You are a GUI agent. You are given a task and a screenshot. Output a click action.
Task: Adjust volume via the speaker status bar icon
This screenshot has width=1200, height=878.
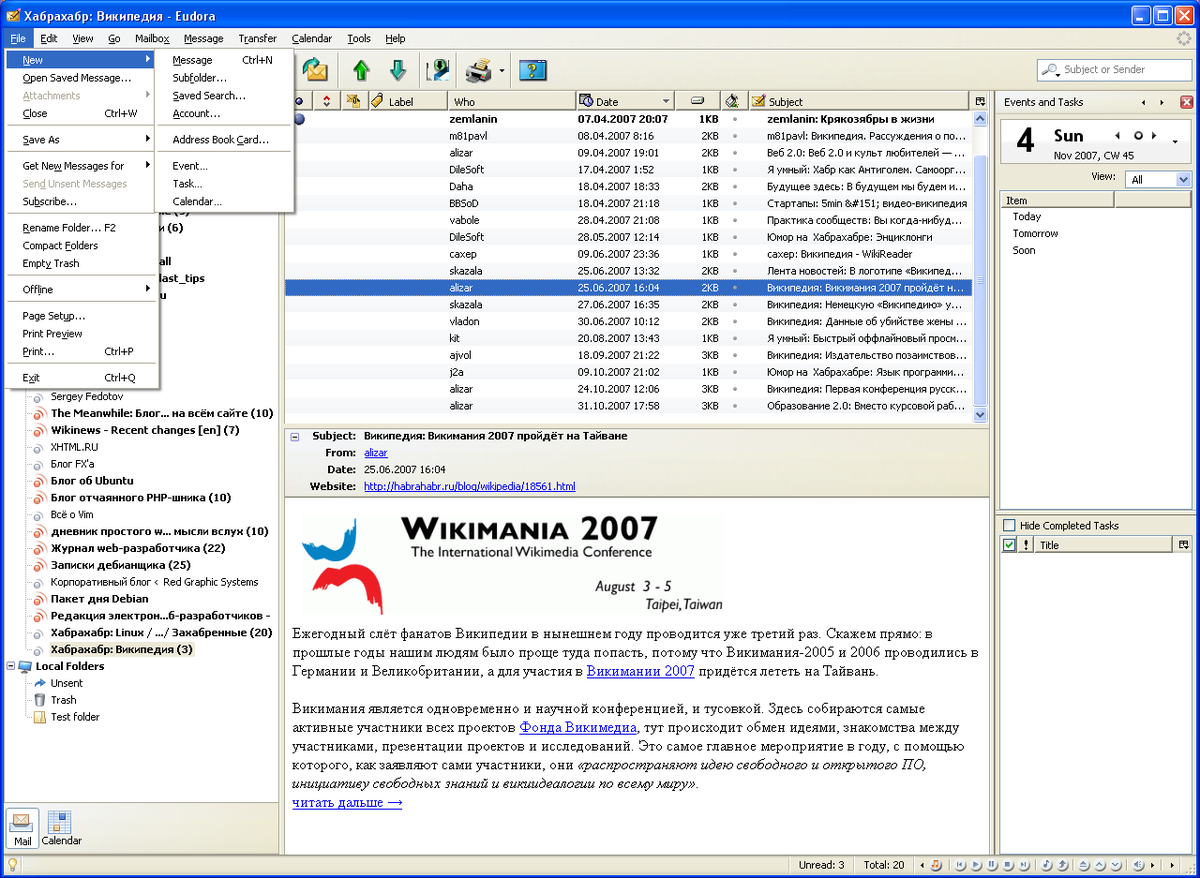coord(1138,865)
